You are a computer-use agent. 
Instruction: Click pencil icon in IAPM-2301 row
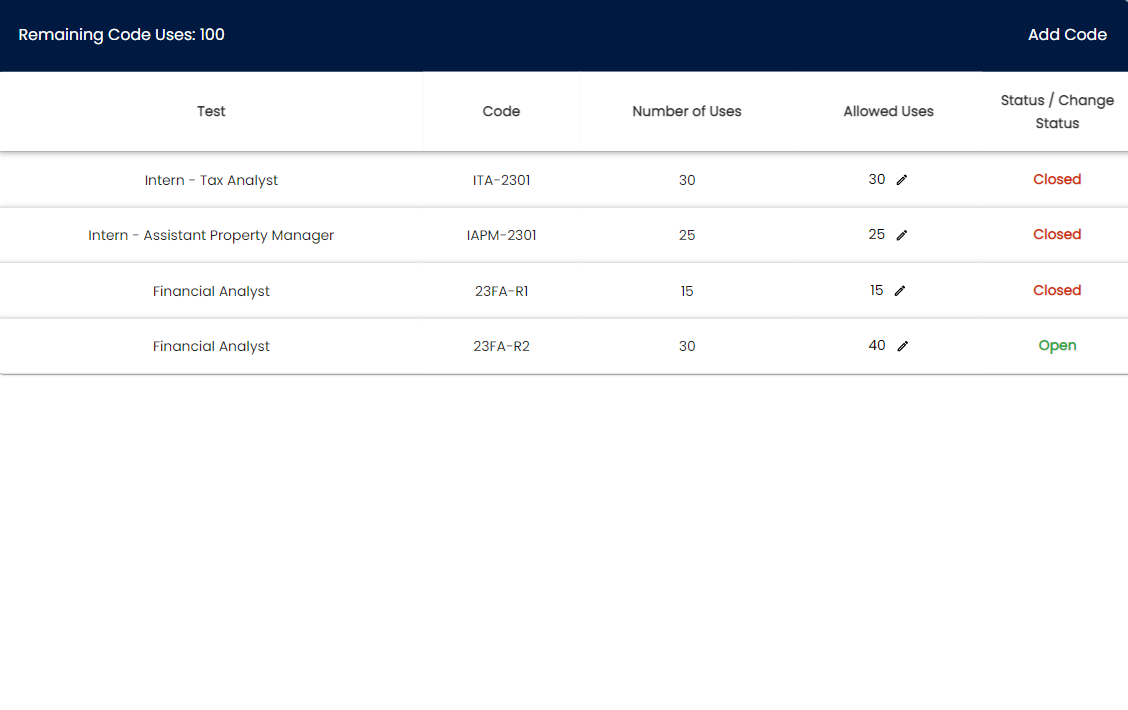(x=902, y=235)
